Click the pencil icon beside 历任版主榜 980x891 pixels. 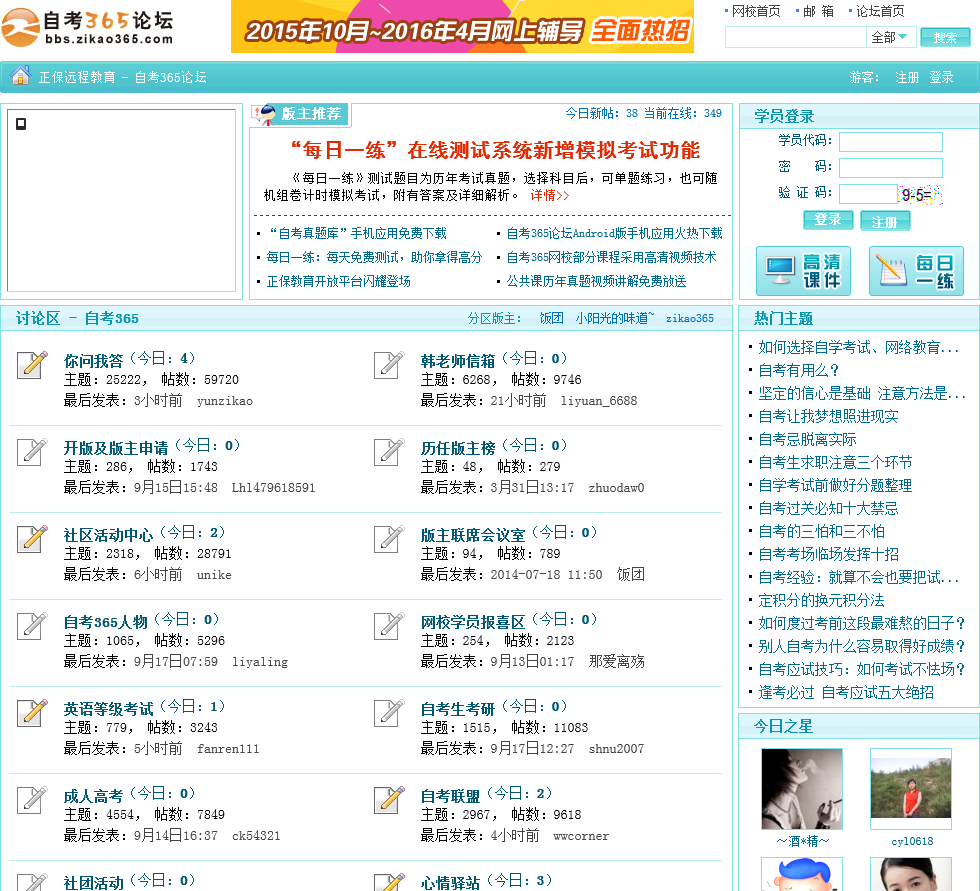tap(389, 452)
